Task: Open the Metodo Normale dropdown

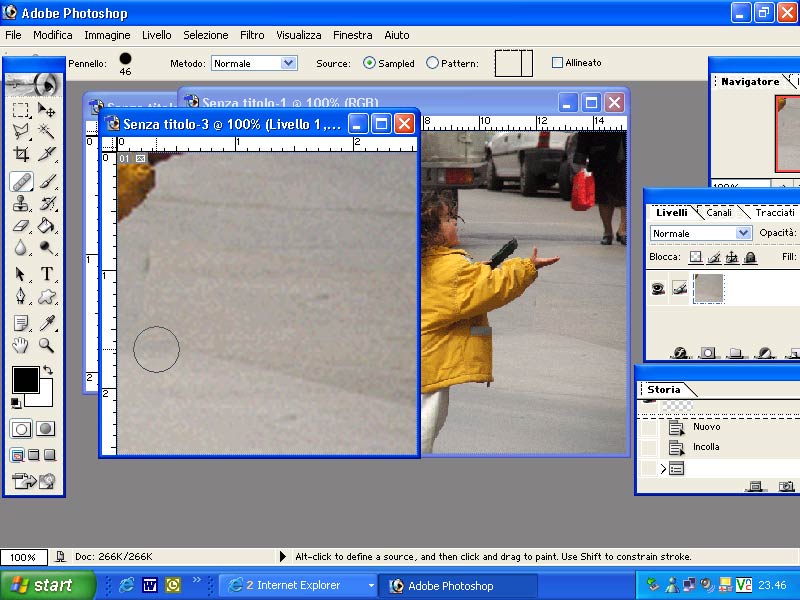Action: 254,63
